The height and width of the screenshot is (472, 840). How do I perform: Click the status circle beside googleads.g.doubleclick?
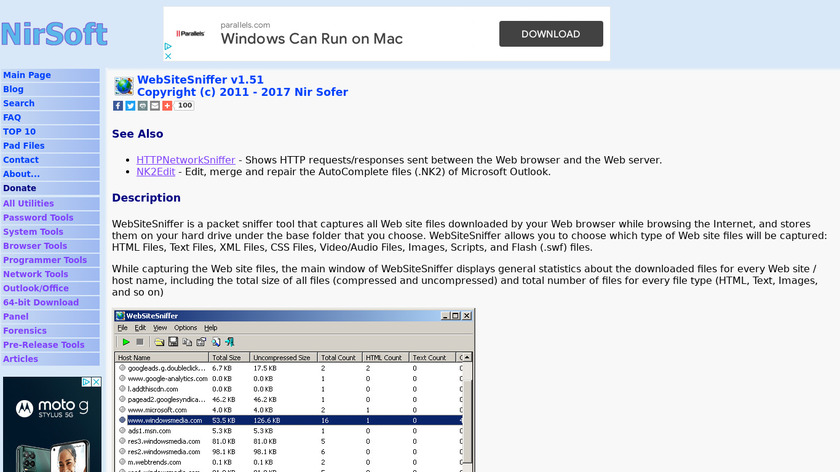[x=122, y=368]
